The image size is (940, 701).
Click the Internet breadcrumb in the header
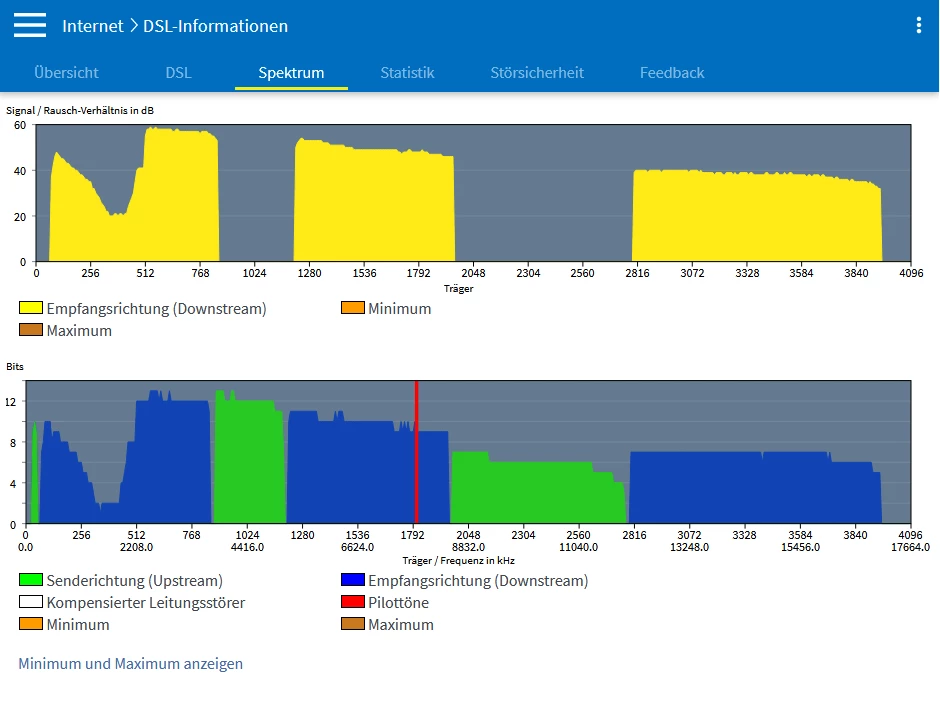pos(93,26)
